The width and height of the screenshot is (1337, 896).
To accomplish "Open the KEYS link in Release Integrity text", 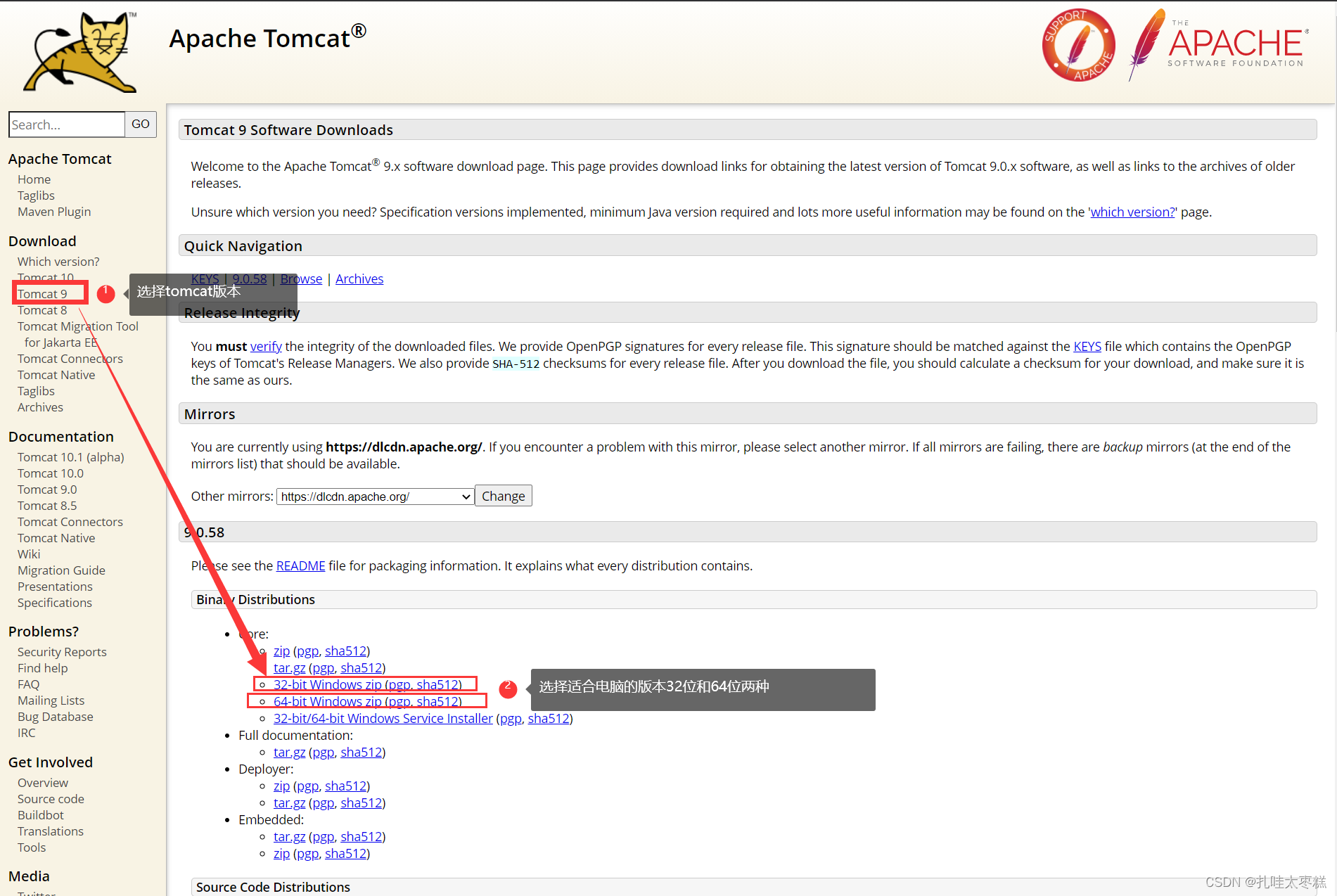I will pyautogui.click(x=1087, y=346).
